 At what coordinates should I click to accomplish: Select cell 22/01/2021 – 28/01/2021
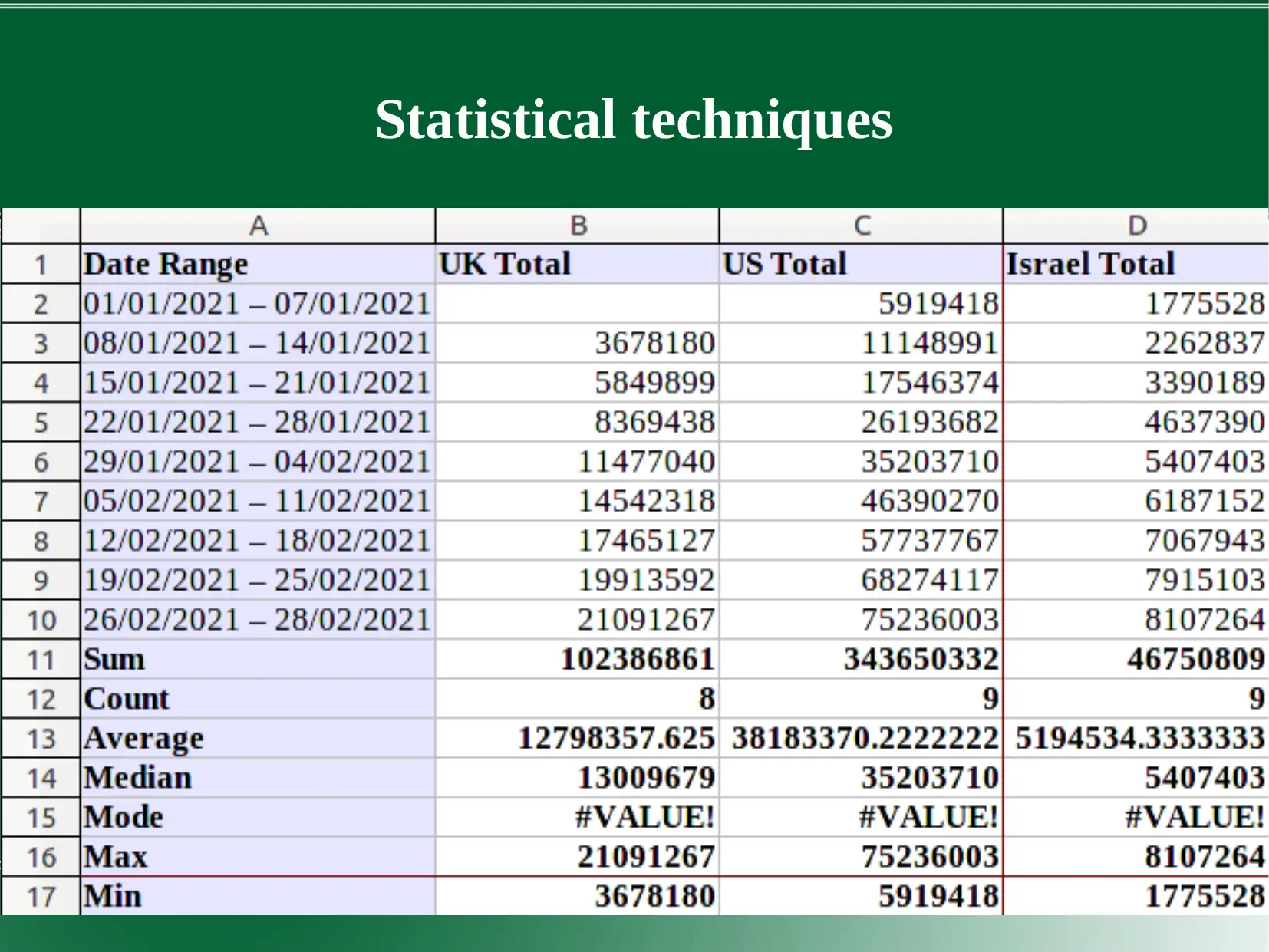[258, 423]
